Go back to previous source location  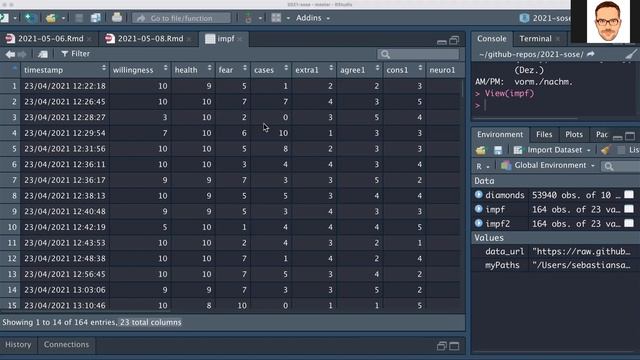(x=10, y=54)
